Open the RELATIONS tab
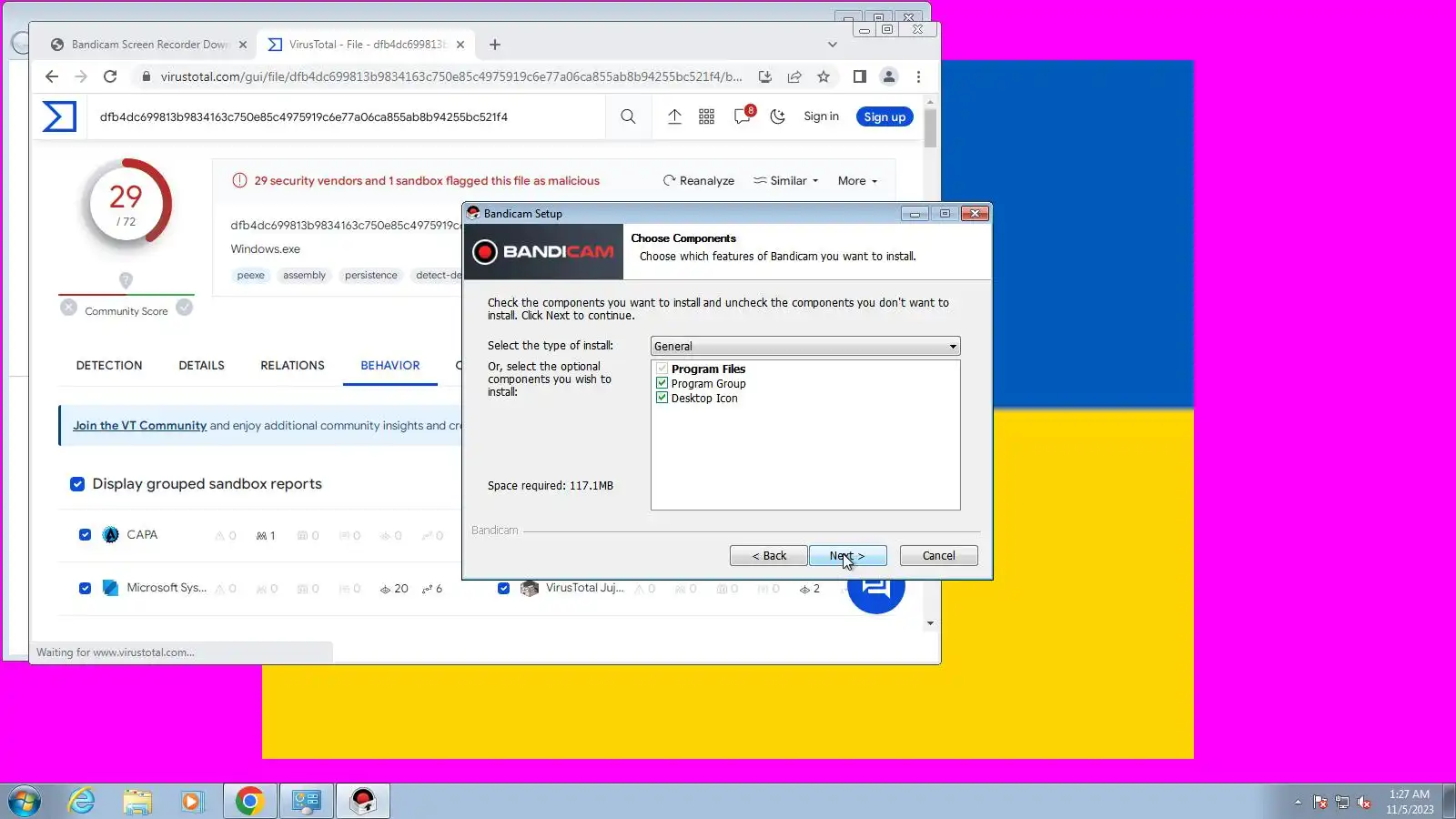 pyautogui.click(x=292, y=366)
